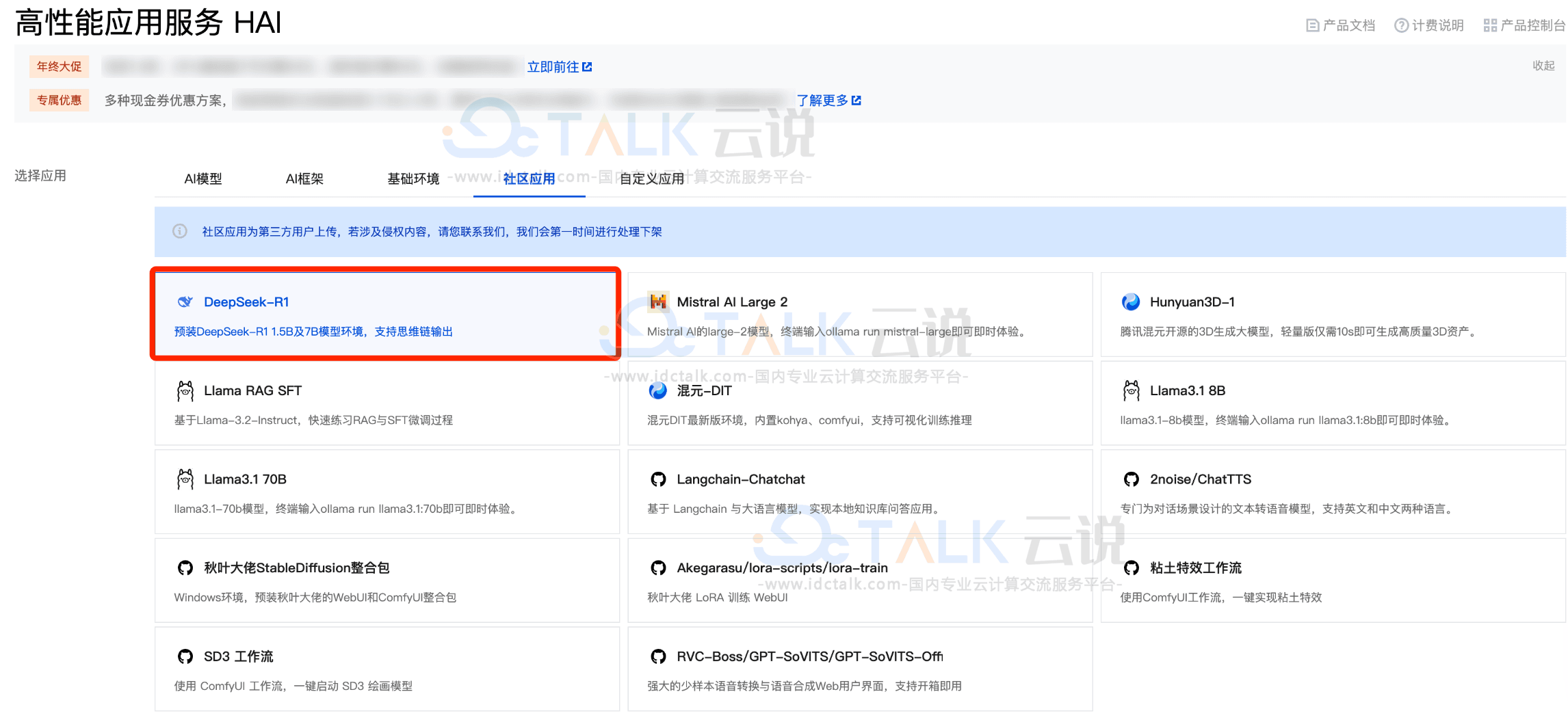Viewport: 1568px width, 720px height.
Task: Click the 产品文档 document icon
Action: pos(1312,25)
